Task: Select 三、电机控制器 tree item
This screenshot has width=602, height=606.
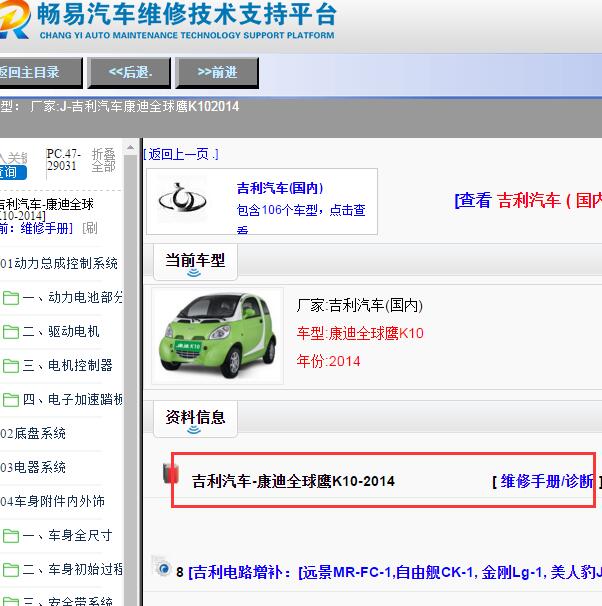Action: pyautogui.click(x=68, y=365)
